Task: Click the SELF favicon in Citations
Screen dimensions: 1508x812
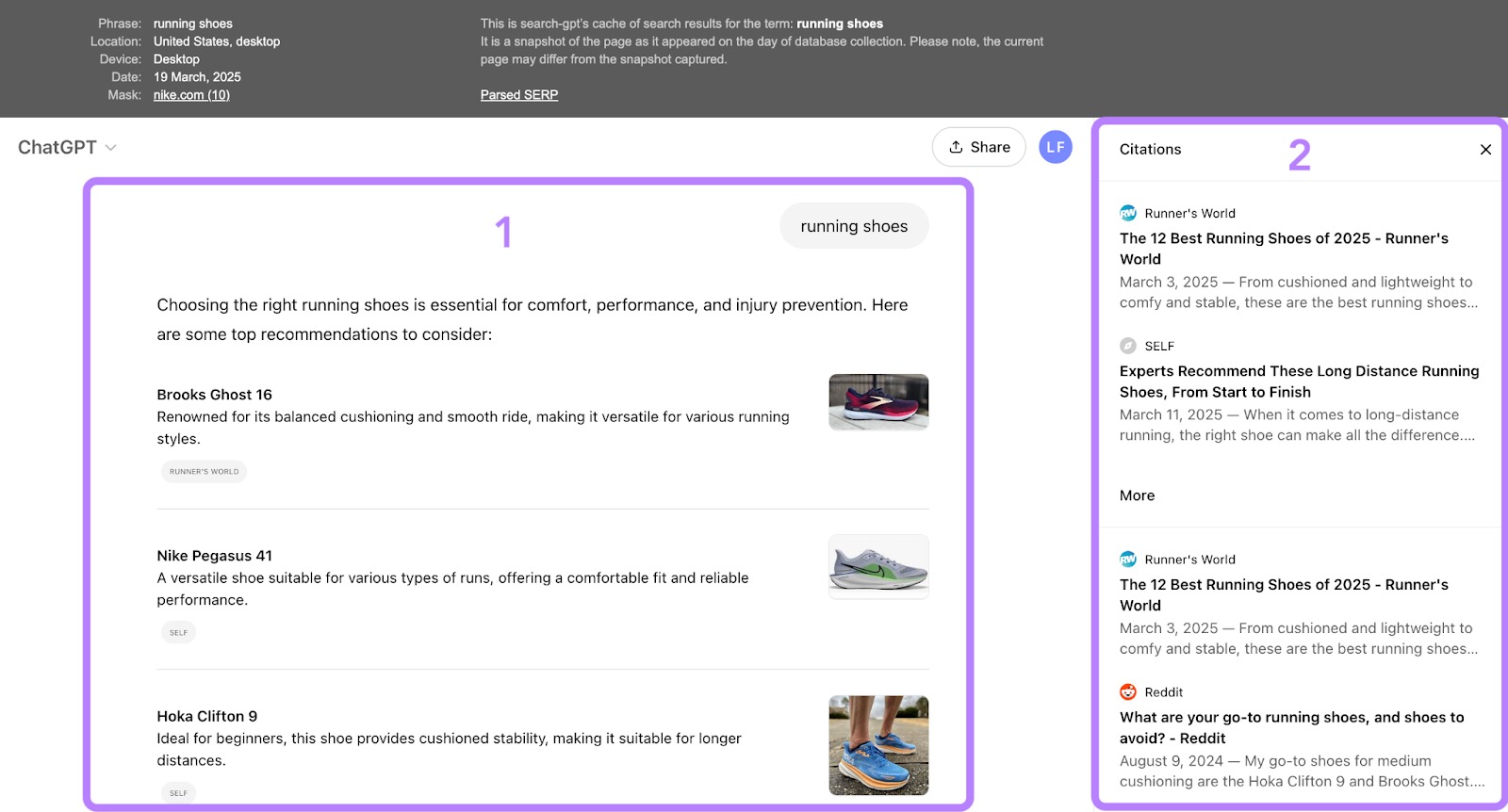Action: pos(1128,346)
